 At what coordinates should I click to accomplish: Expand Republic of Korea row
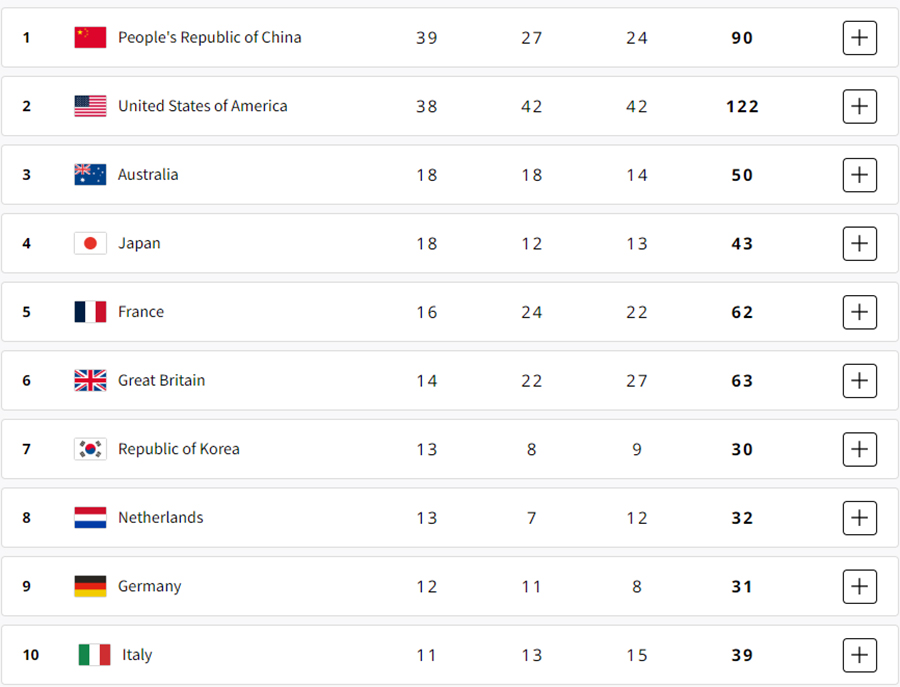pos(859,449)
